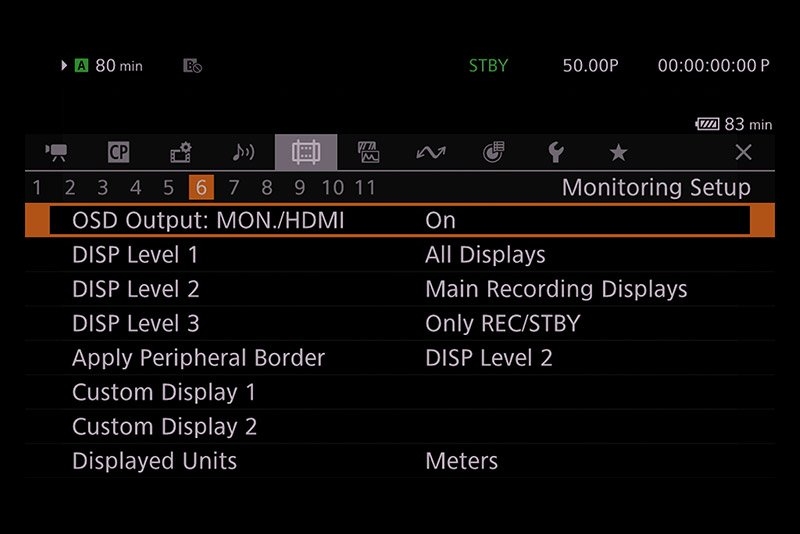
Task: Select the Monitoring Setup menu icon
Action: pyautogui.click(x=306, y=152)
